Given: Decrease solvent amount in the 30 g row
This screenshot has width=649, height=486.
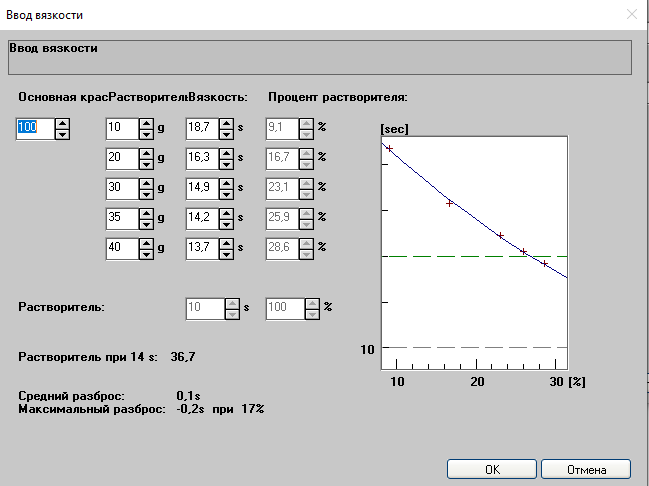Looking at the screenshot, I should pyautogui.click(x=146, y=194).
